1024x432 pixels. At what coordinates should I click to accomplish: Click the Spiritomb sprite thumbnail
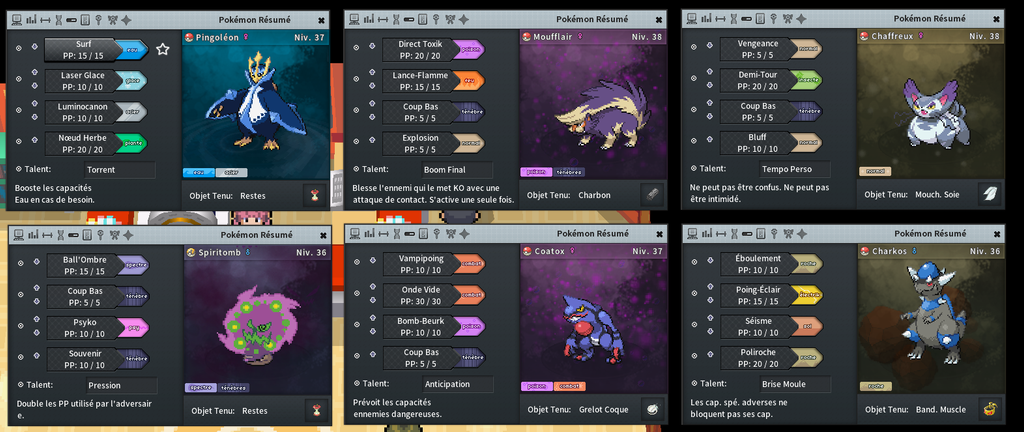258,325
